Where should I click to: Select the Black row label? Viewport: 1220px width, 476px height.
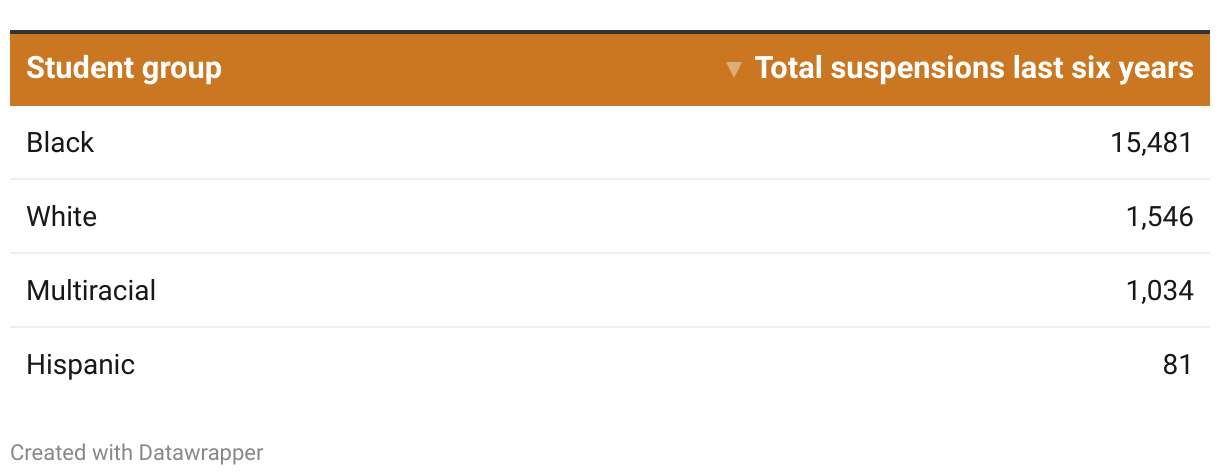coord(60,143)
